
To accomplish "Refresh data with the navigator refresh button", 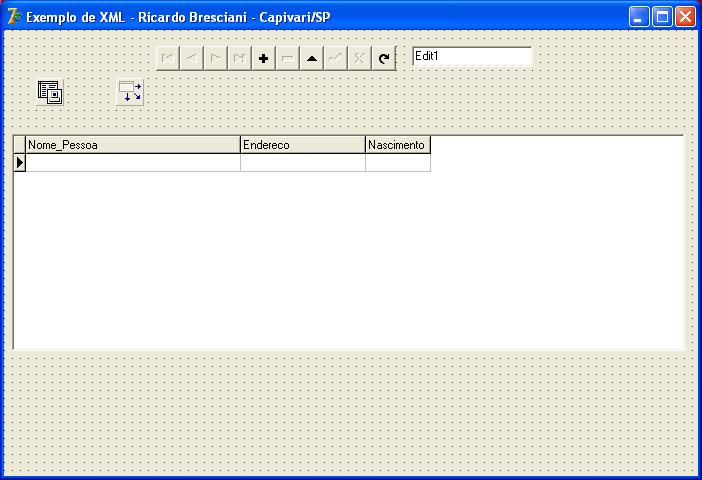I will pos(384,58).
